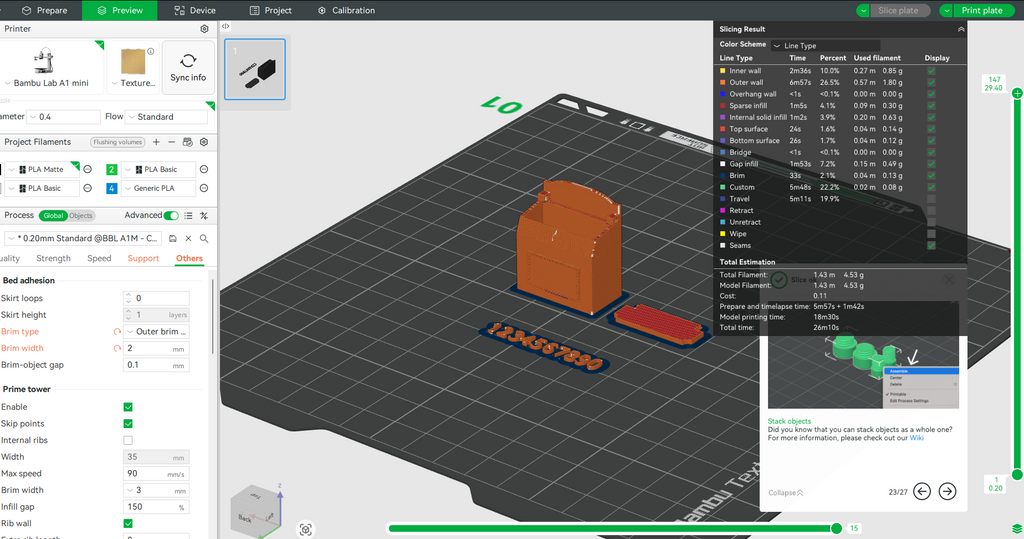
Task: Edit filament 2 PLA Basic round icon
Action: coord(204,169)
